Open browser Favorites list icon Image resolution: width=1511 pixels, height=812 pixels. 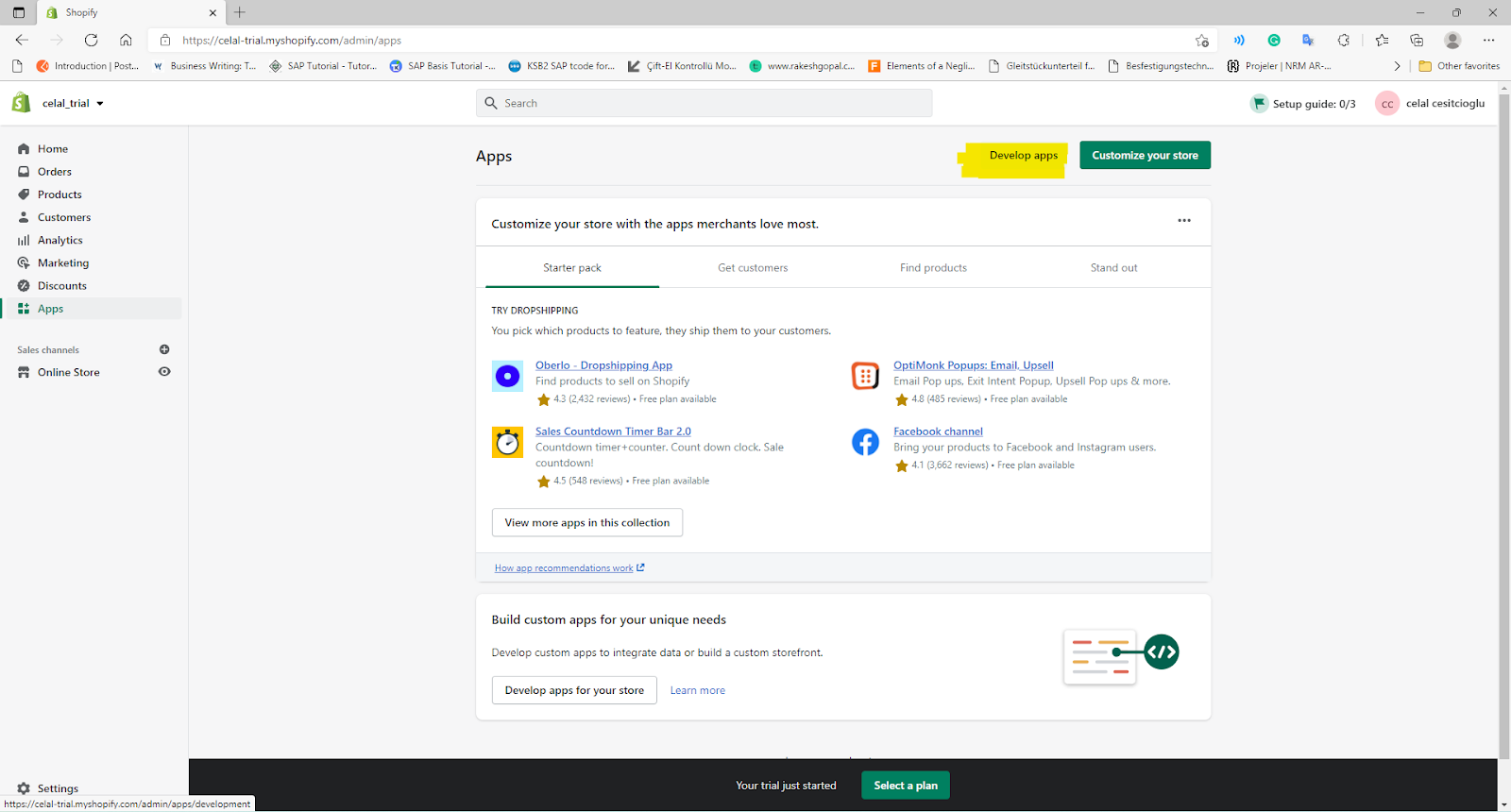(1382, 40)
